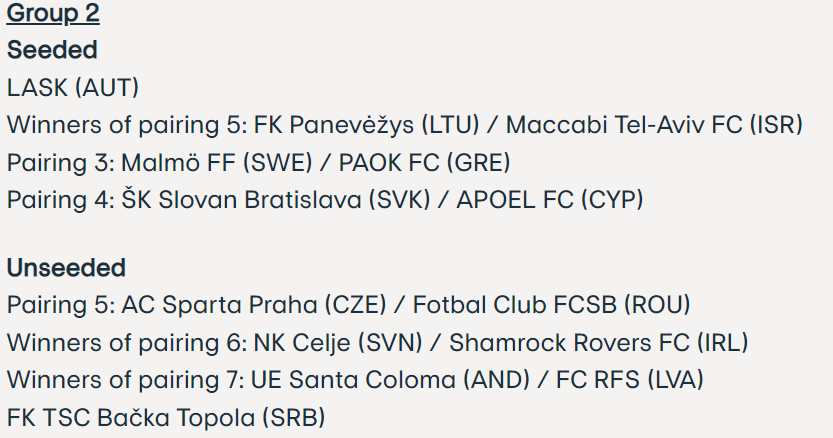Viewport: 833px width, 438px height.
Task: Click AC Sparta Praha (CZE) text
Action: [x=254, y=305]
